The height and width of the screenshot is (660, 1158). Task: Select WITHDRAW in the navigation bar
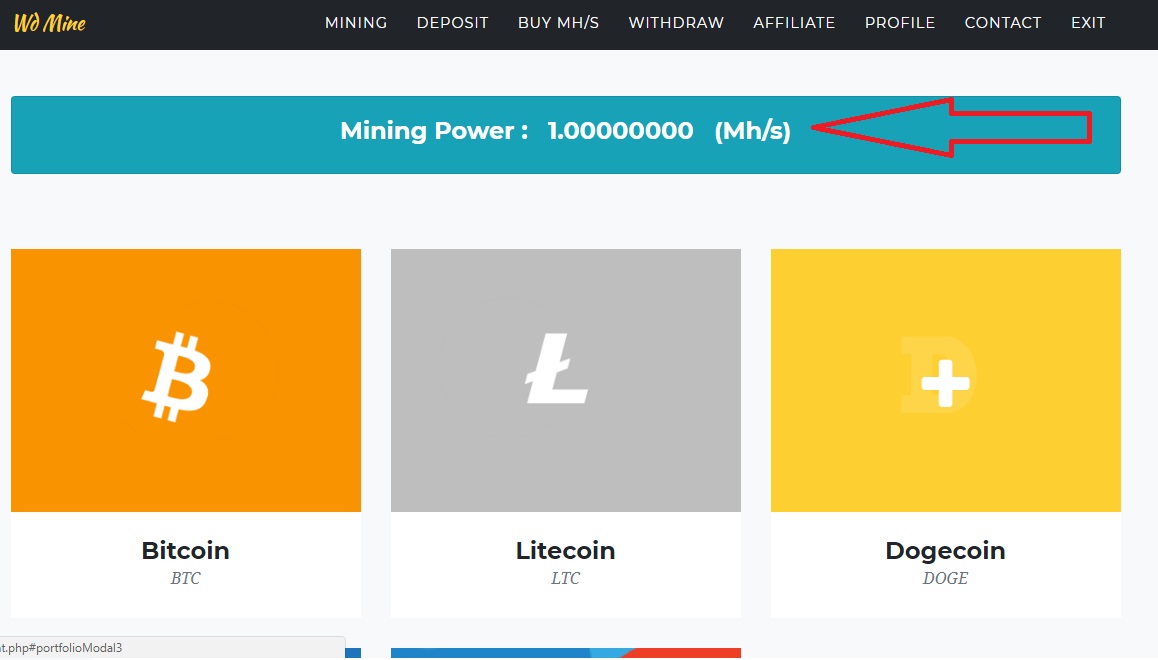click(x=676, y=23)
